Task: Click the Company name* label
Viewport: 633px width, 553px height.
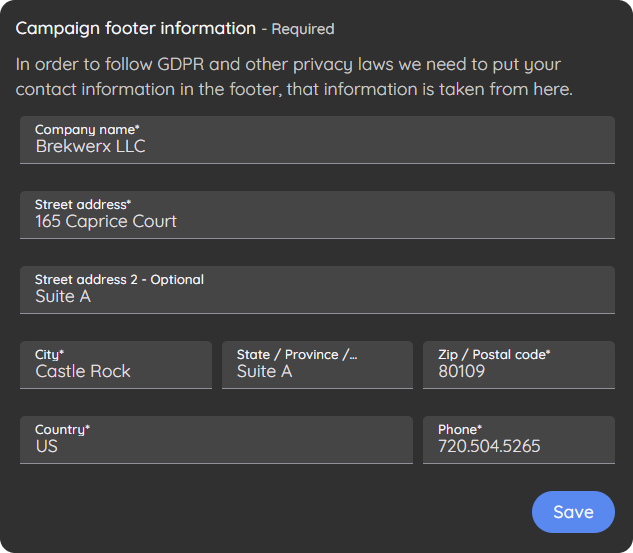Action: pos(87,130)
